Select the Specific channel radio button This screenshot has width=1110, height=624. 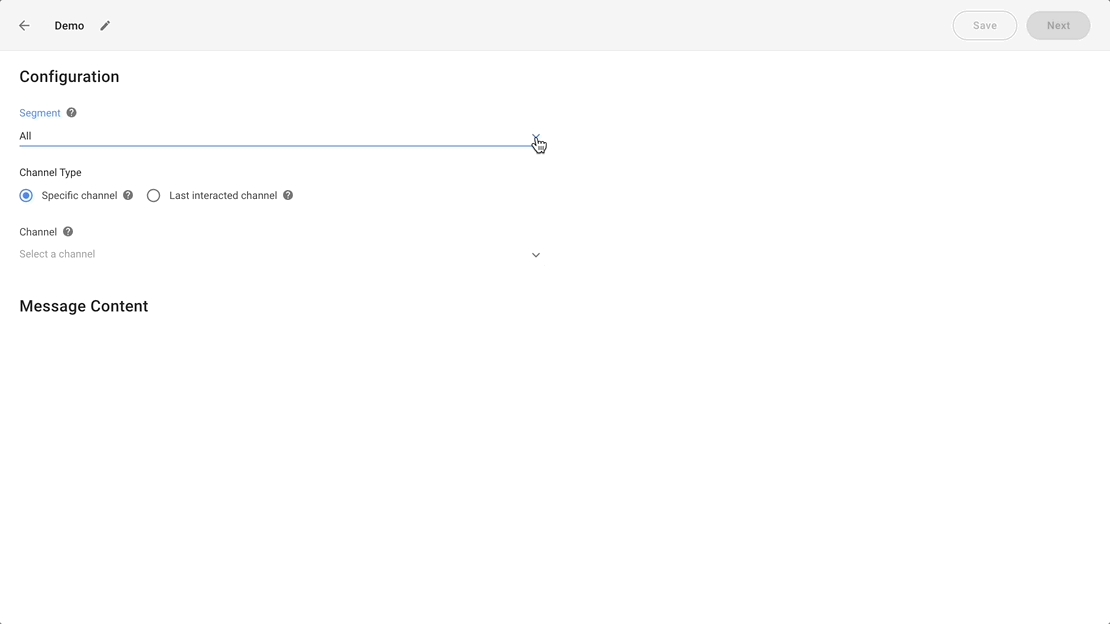click(26, 196)
